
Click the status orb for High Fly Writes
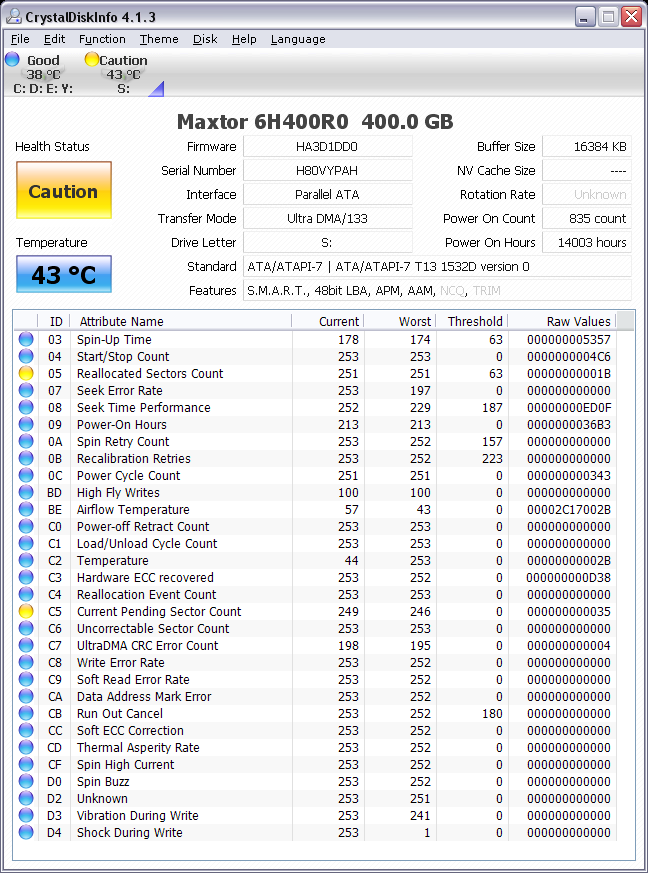pos(26,492)
